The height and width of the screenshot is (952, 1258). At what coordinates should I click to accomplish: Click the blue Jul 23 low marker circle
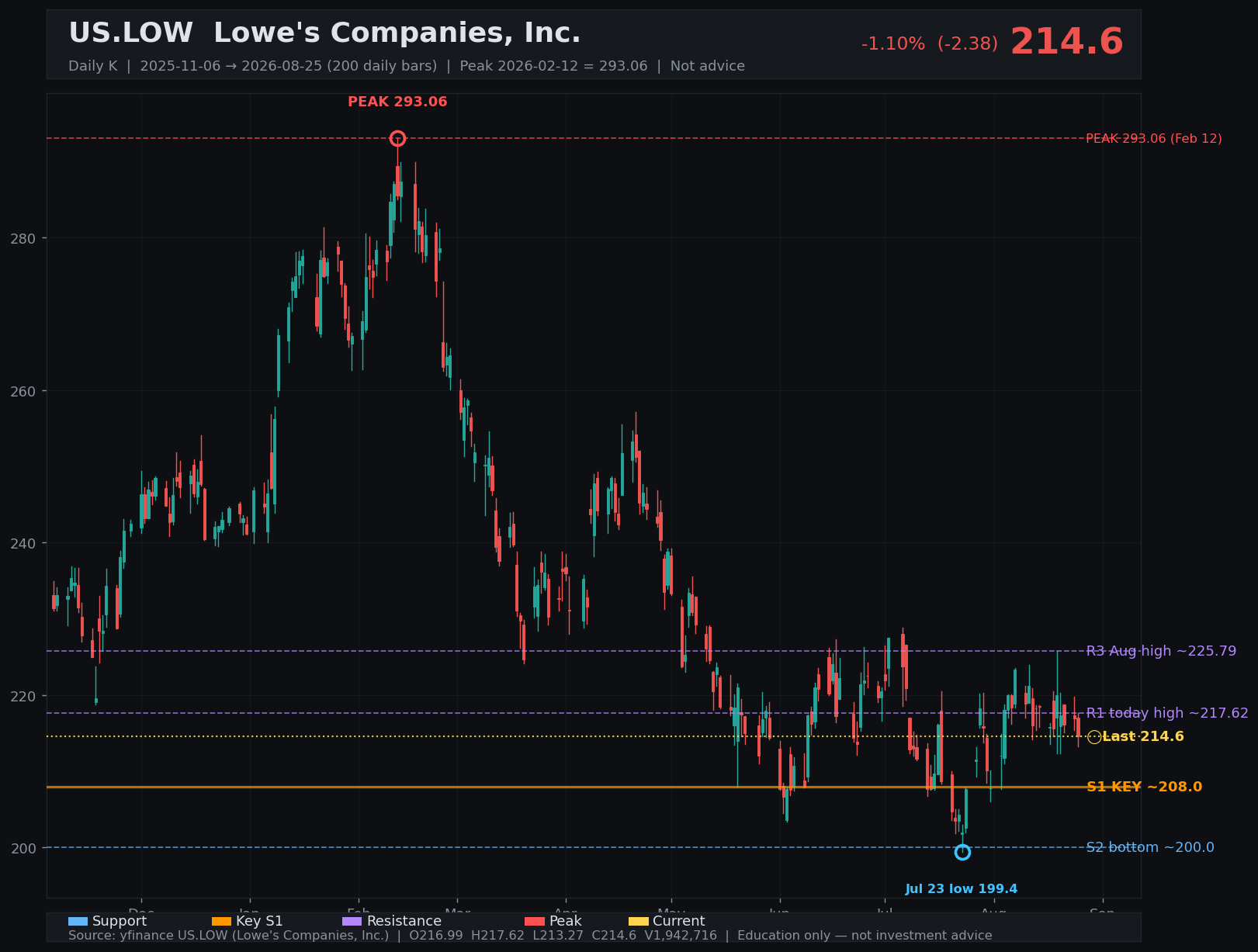click(x=962, y=852)
